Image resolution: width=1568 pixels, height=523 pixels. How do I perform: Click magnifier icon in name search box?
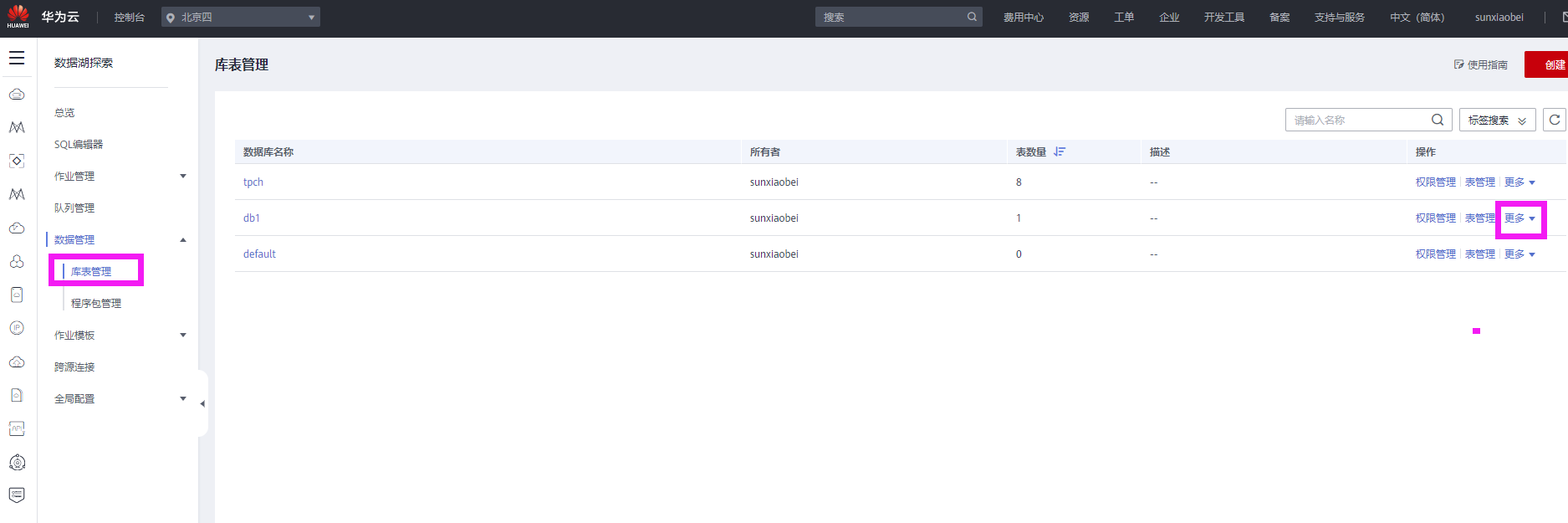click(1438, 120)
